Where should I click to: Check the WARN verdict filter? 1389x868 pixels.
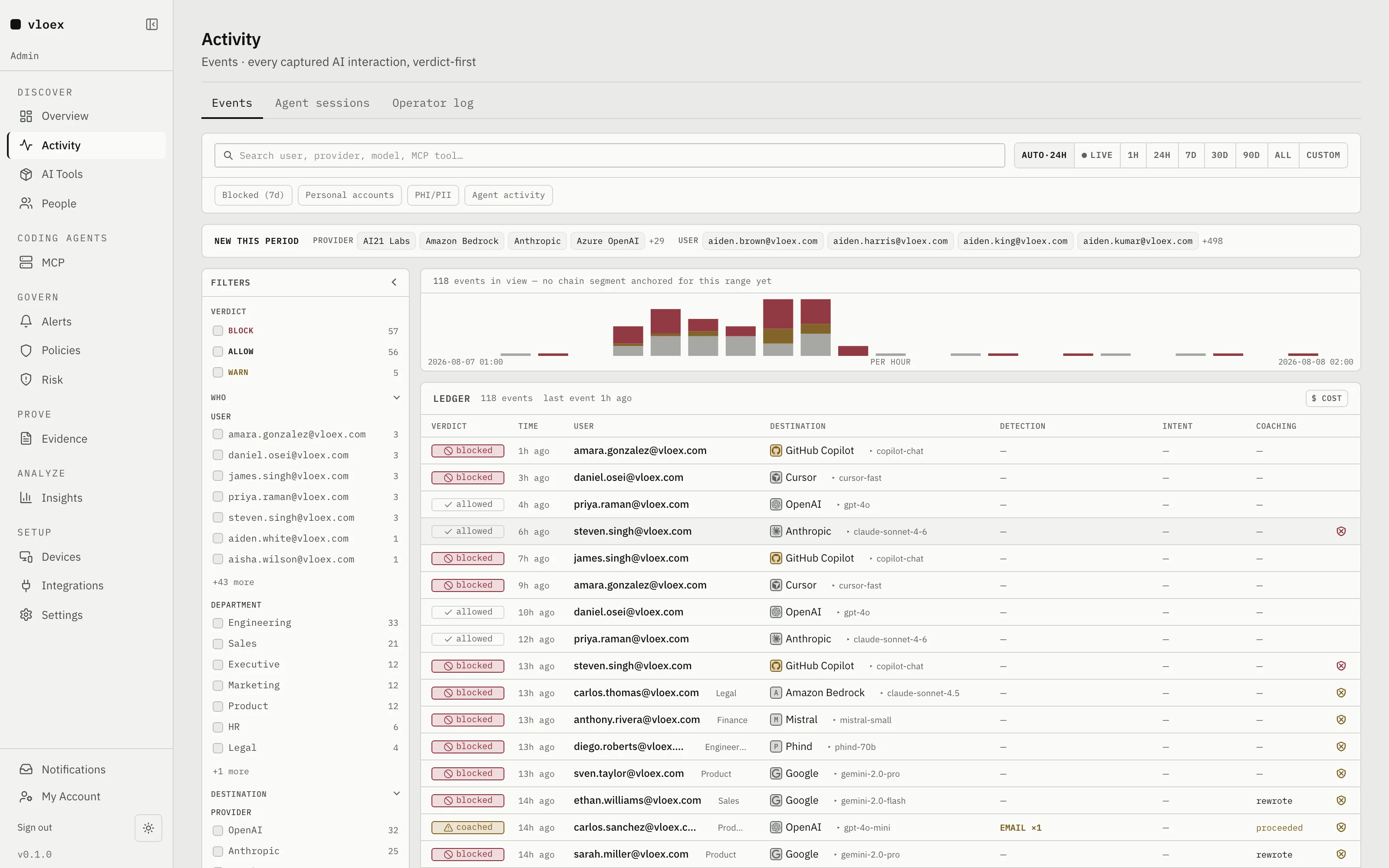tap(217, 372)
